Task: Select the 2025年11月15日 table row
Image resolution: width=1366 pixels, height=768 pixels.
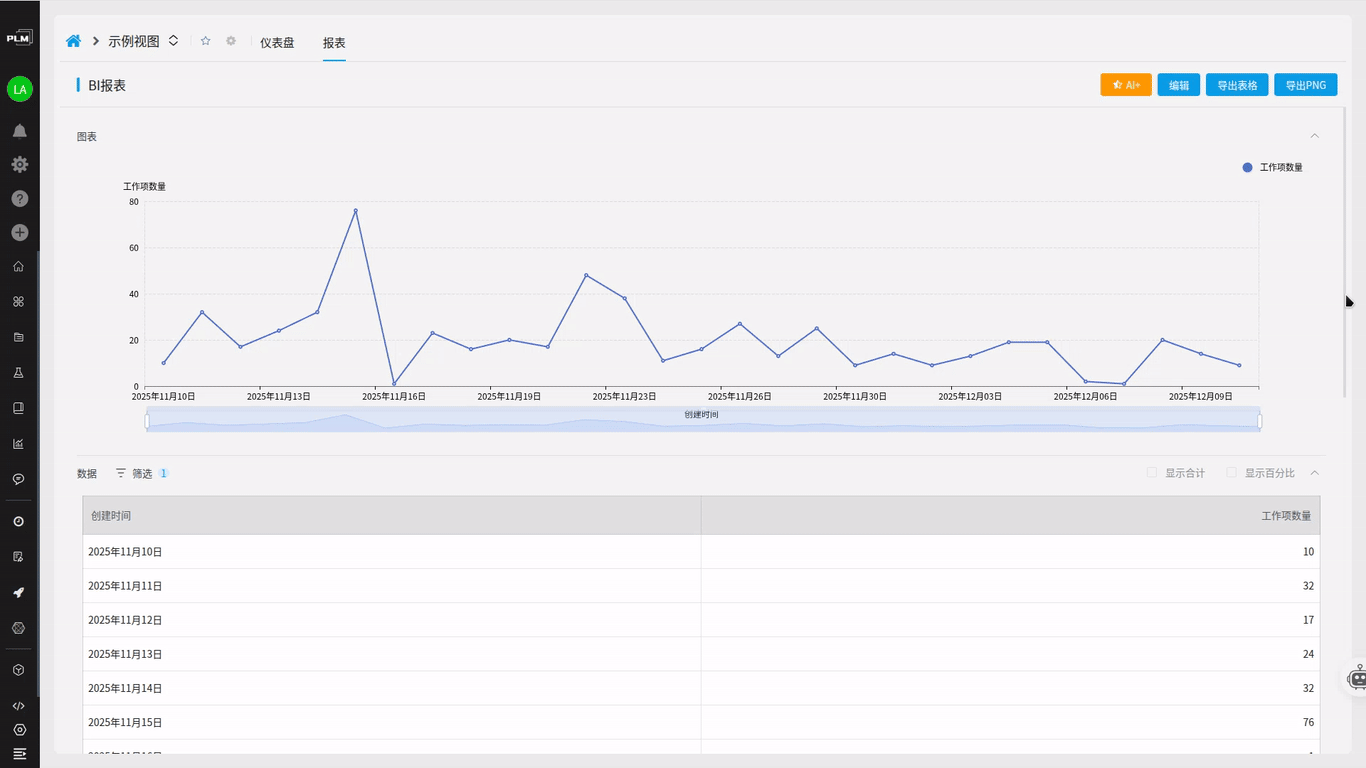Action: (x=701, y=722)
